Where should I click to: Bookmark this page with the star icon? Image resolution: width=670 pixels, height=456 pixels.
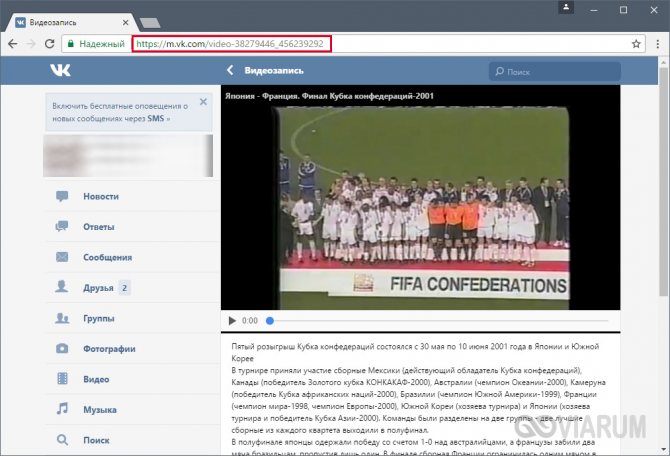coord(636,44)
